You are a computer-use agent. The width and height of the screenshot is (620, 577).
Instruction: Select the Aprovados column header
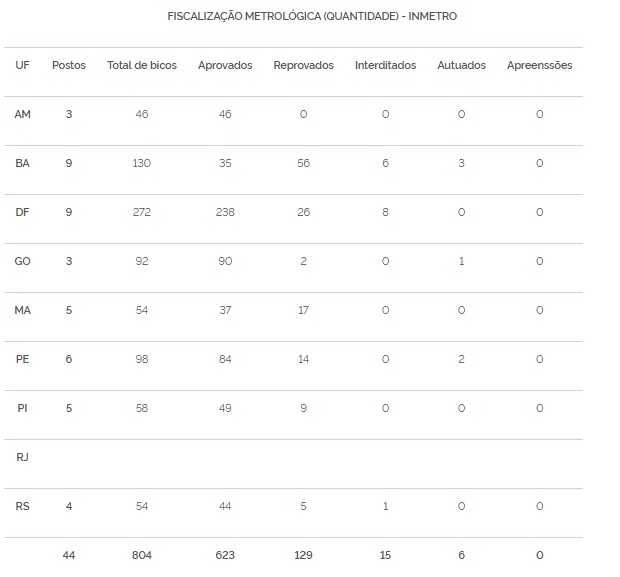point(225,65)
